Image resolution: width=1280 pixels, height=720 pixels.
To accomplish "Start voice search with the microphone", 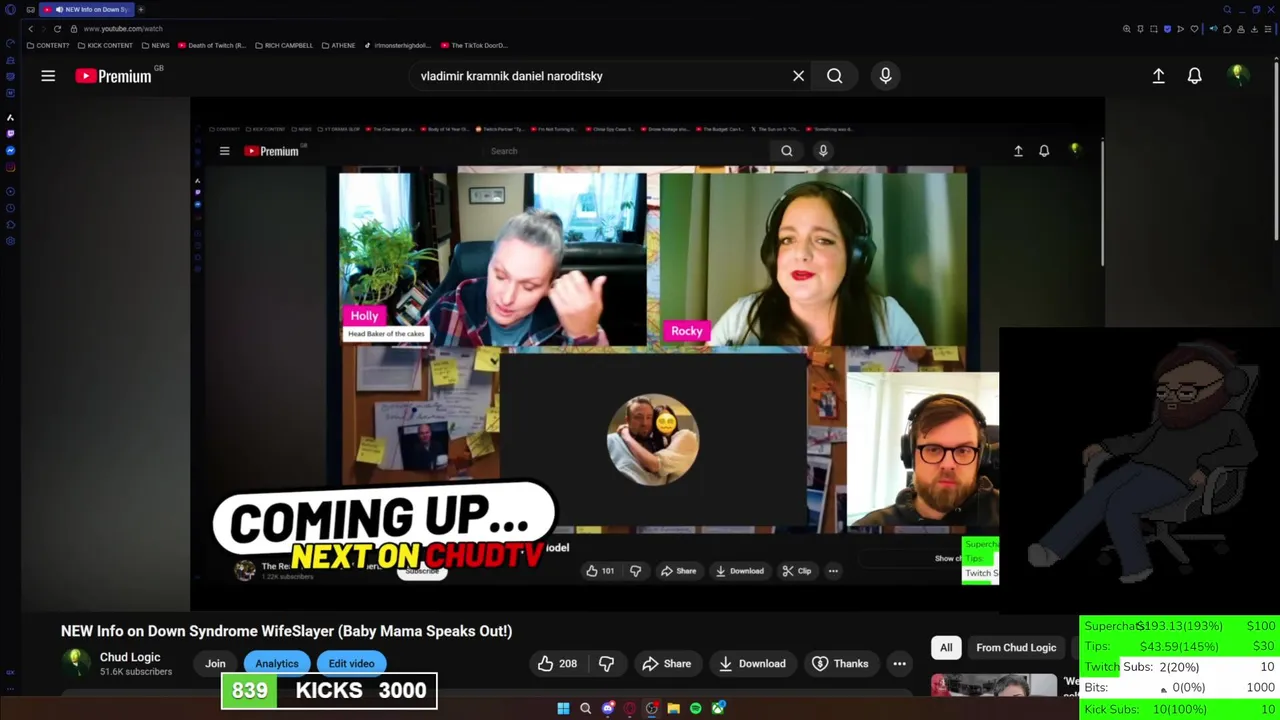I will tap(885, 76).
